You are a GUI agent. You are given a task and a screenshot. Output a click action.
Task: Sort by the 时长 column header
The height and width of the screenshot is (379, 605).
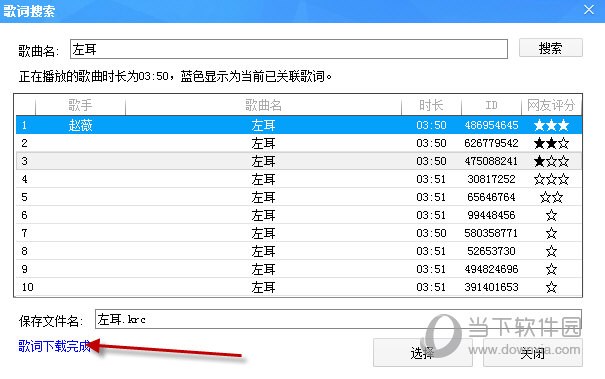click(x=431, y=105)
